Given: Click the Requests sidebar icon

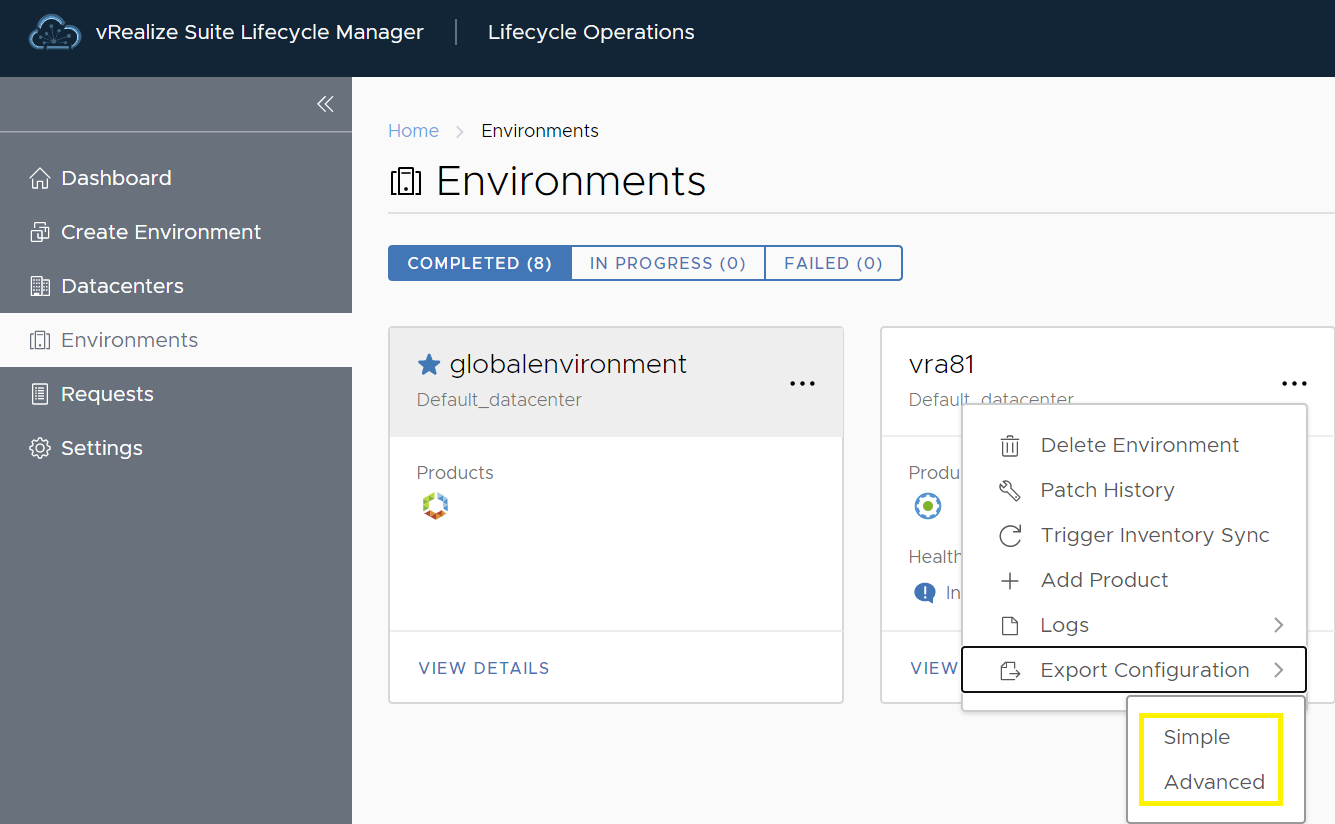Looking at the screenshot, I should pos(39,393).
